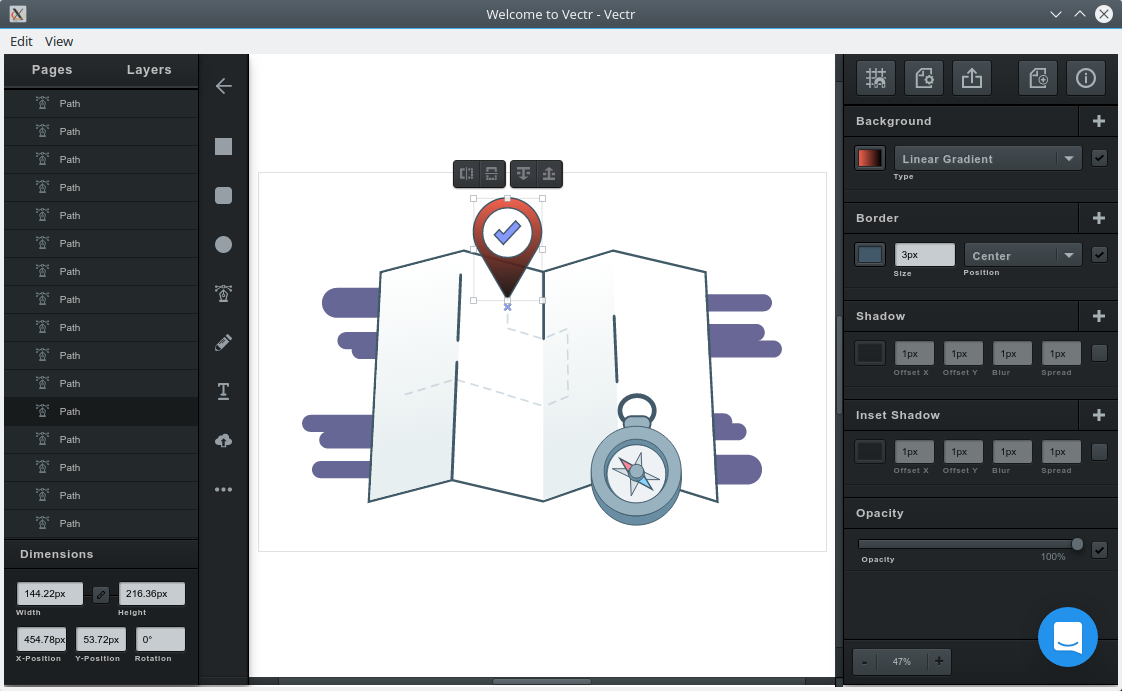Switch to the Pages tab
The height and width of the screenshot is (691, 1122).
coord(52,69)
